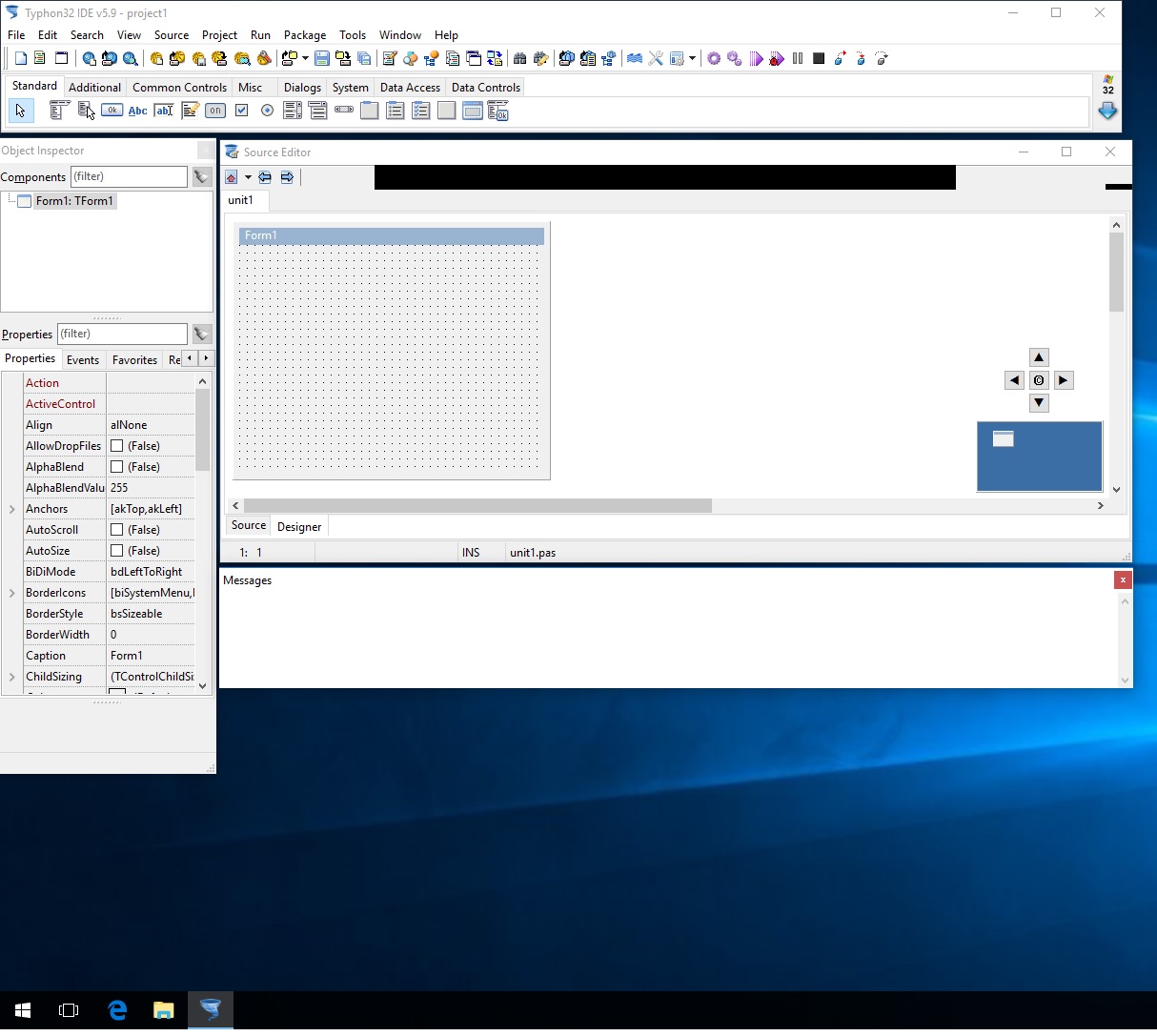Open Source Editor home icon dropdown arrow
The image size is (1157, 1036).
(248, 177)
